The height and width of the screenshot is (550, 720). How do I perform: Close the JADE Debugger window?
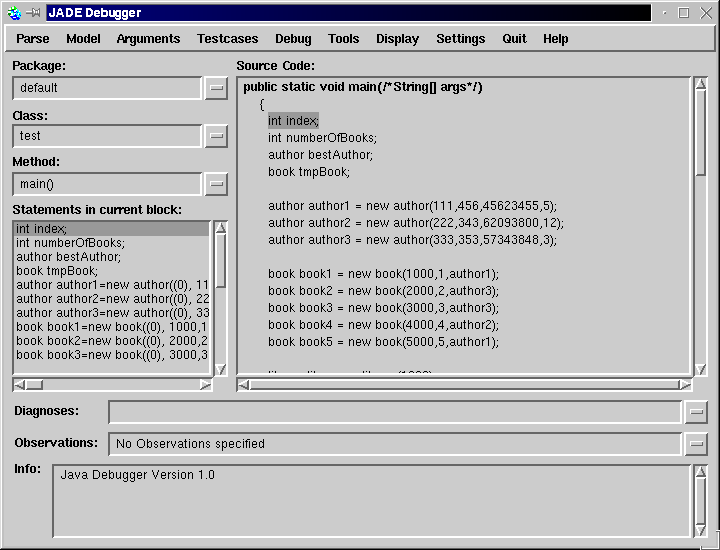[x=706, y=13]
